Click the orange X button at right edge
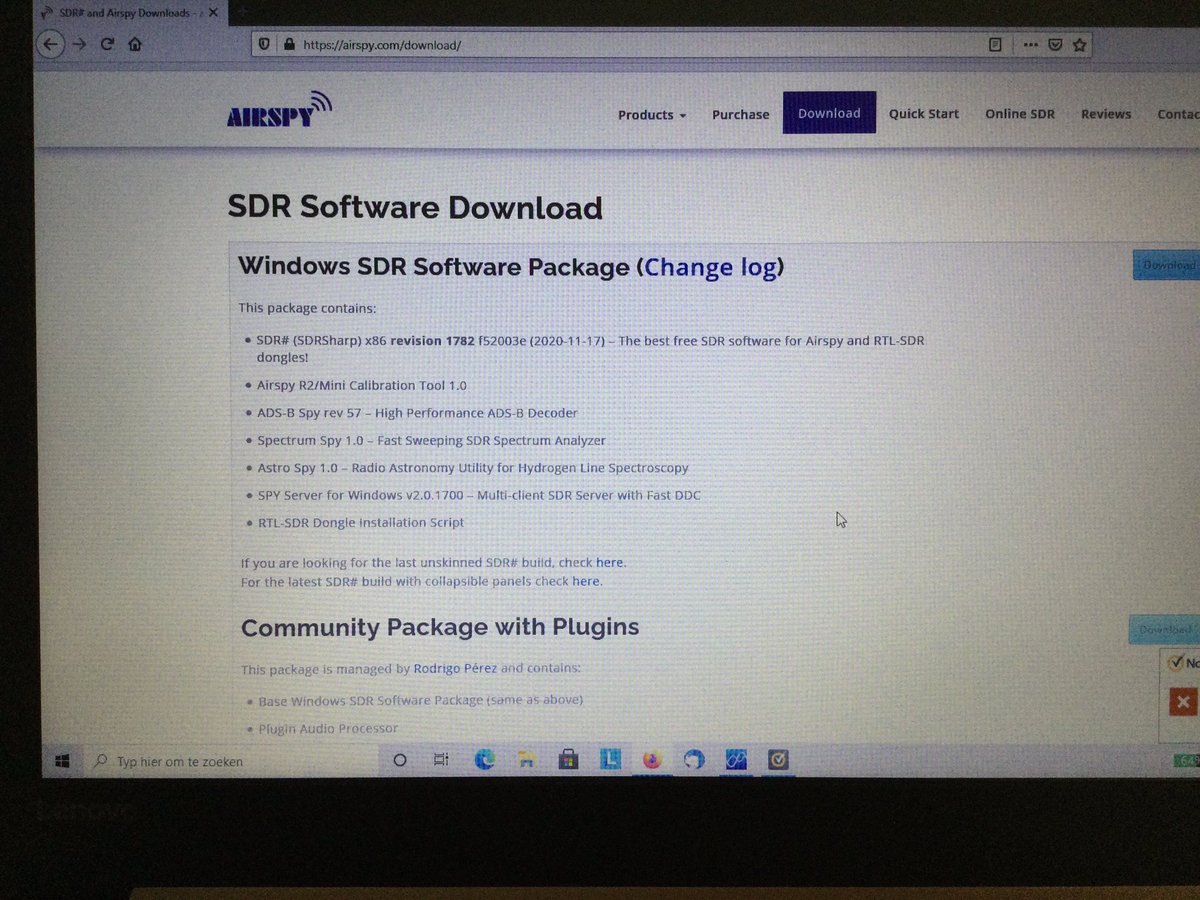Image resolution: width=1200 pixels, height=900 pixels. (1182, 701)
